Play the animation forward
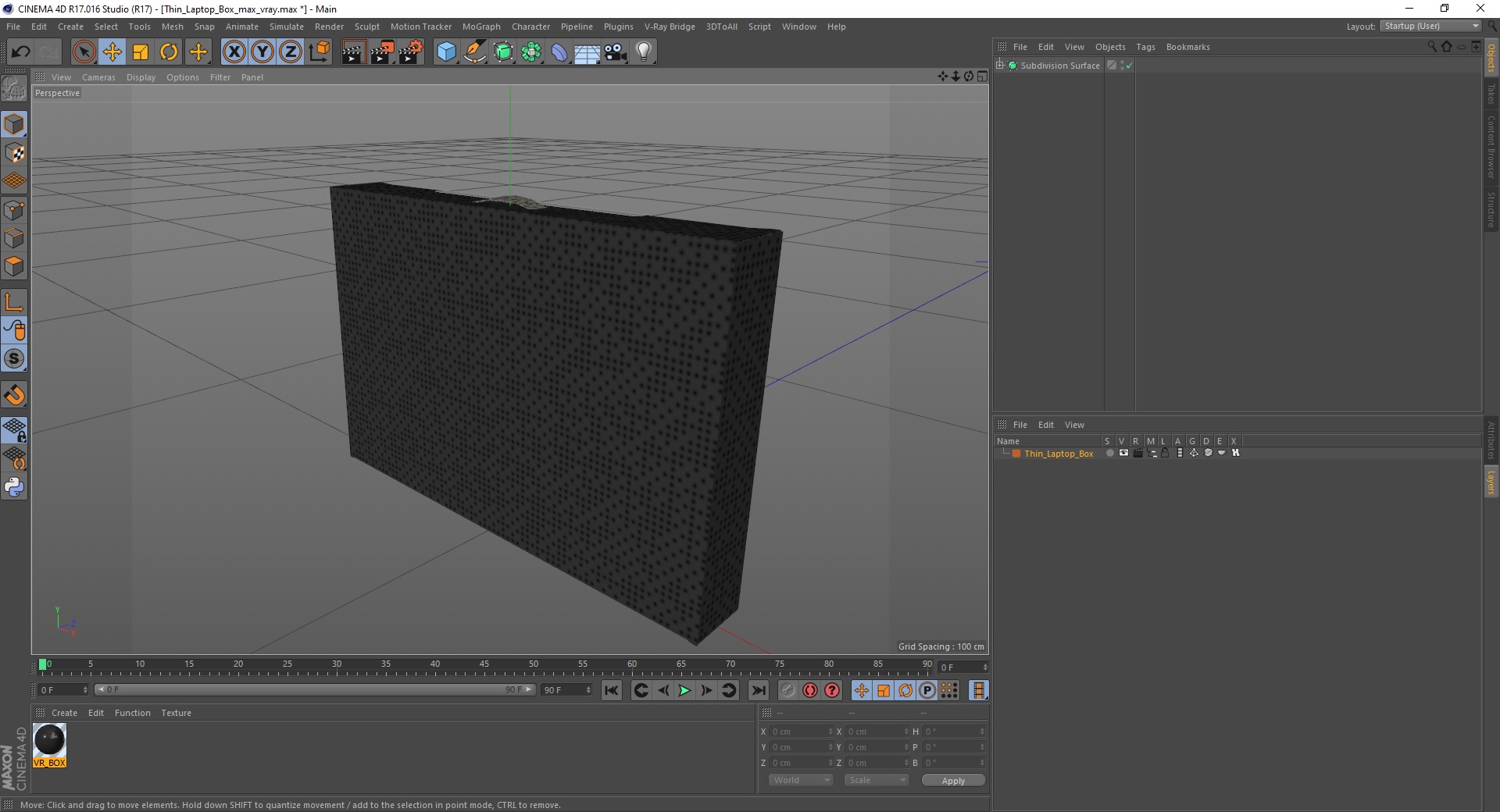 coord(684,690)
